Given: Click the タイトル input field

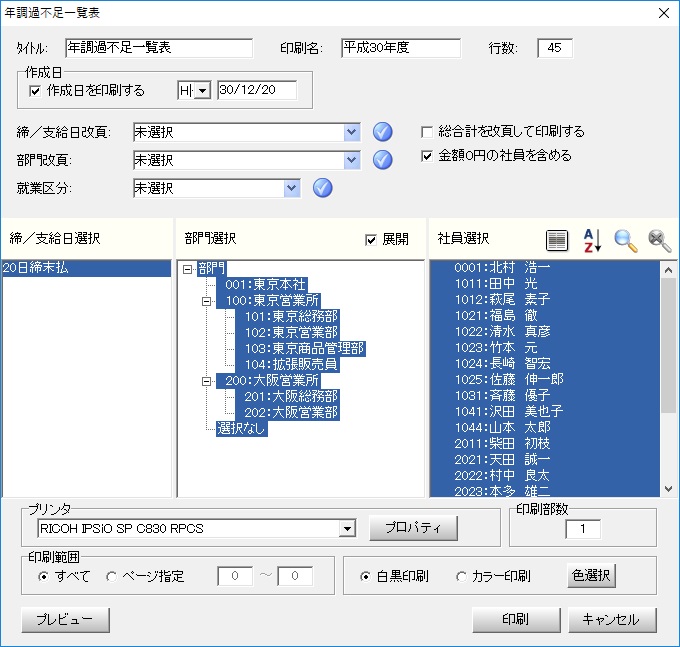Looking at the screenshot, I should [159, 48].
